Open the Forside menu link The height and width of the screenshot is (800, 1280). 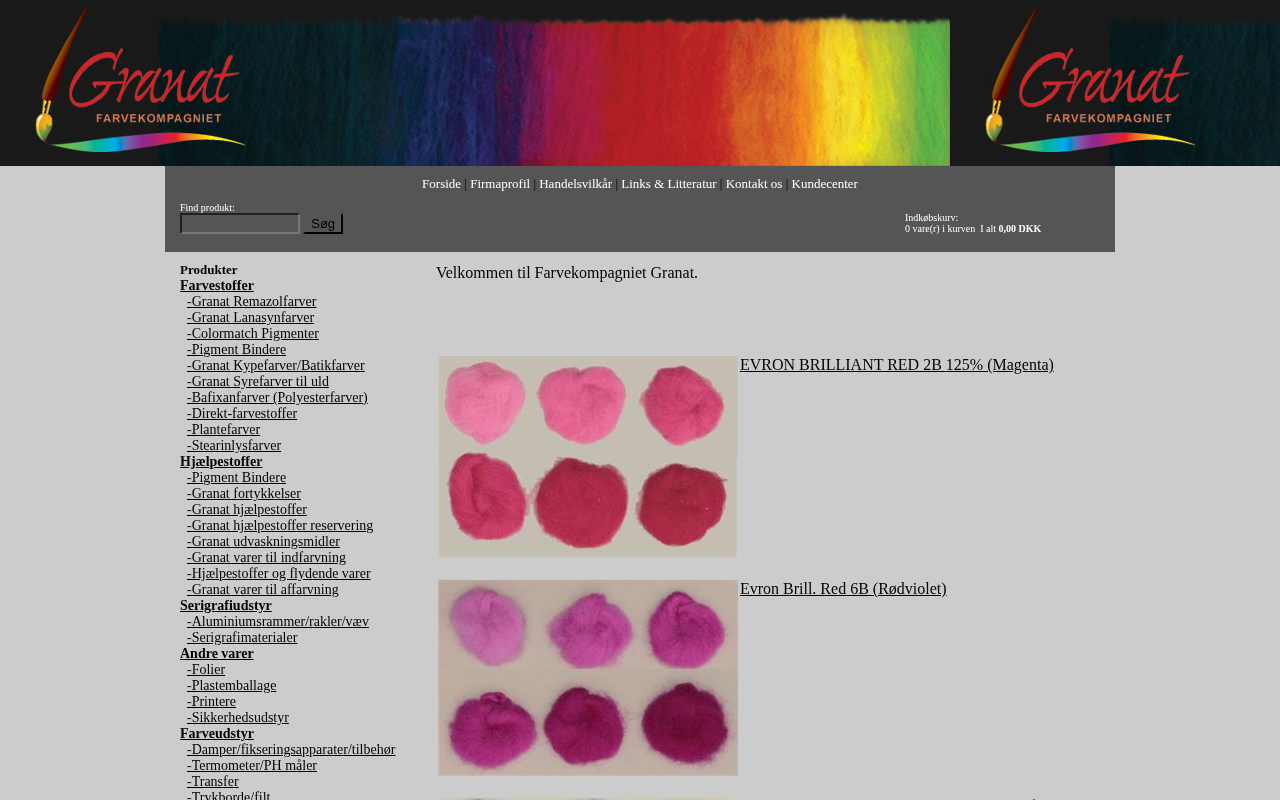pyautogui.click(x=441, y=184)
